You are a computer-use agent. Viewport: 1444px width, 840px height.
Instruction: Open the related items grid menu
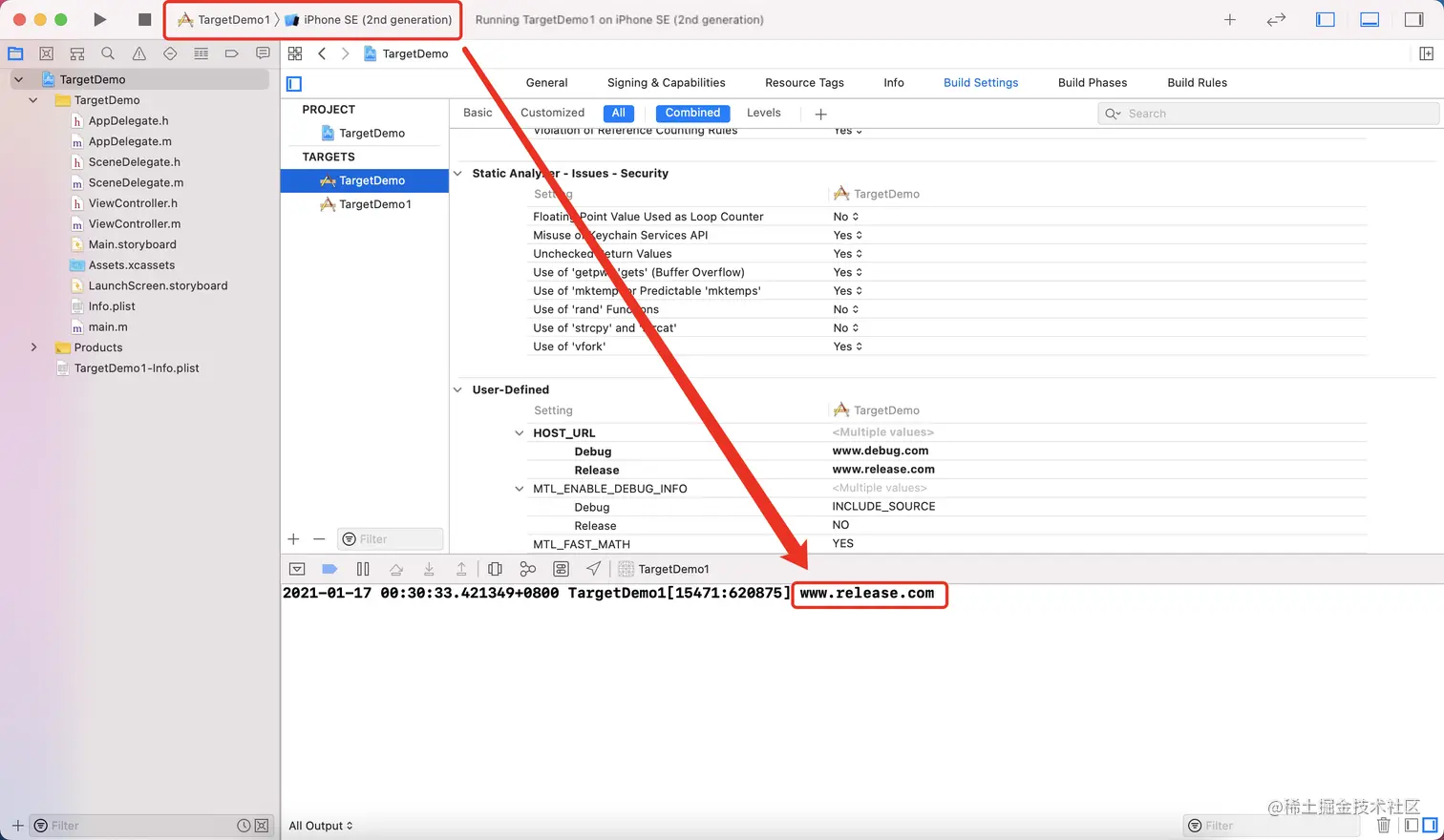click(x=295, y=53)
